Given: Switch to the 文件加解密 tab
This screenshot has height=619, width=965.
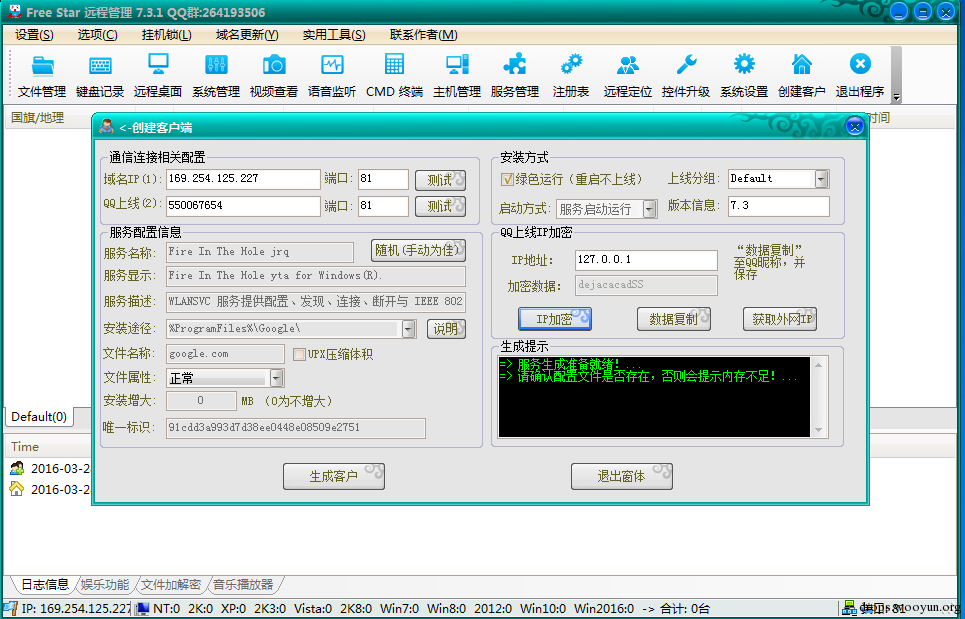Looking at the screenshot, I should pos(170,585).
